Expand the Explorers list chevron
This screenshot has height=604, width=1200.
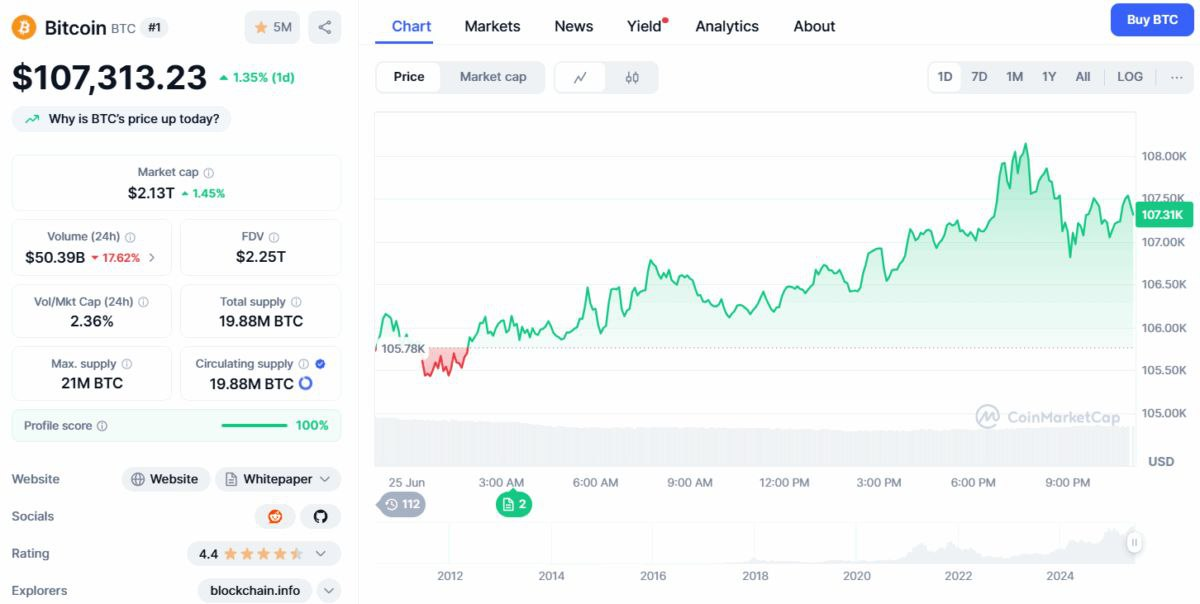click(x=329, y=590)
